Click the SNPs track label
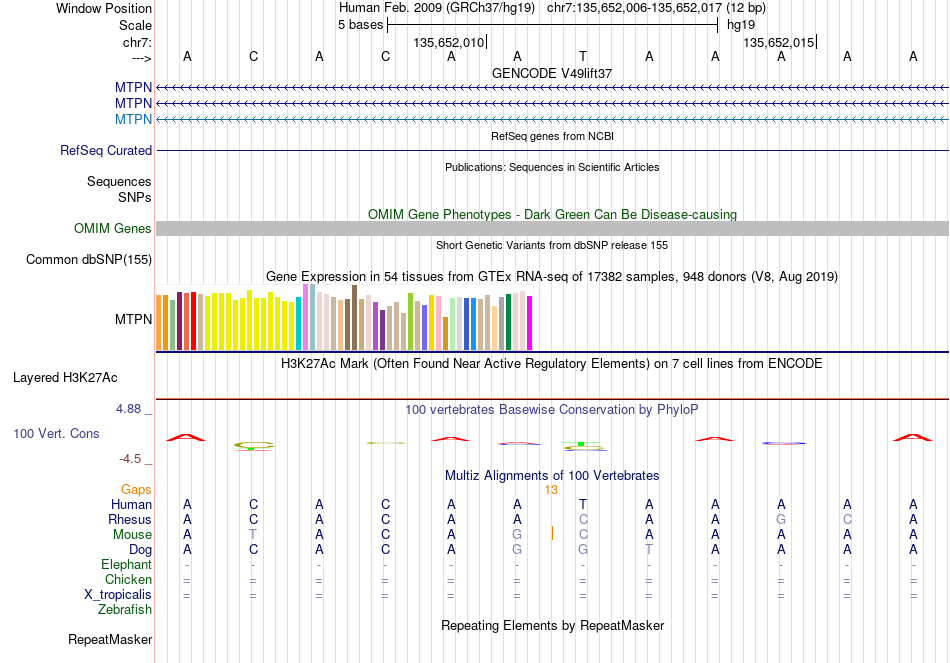Screen dimensions: 950x663 [135, 197]
